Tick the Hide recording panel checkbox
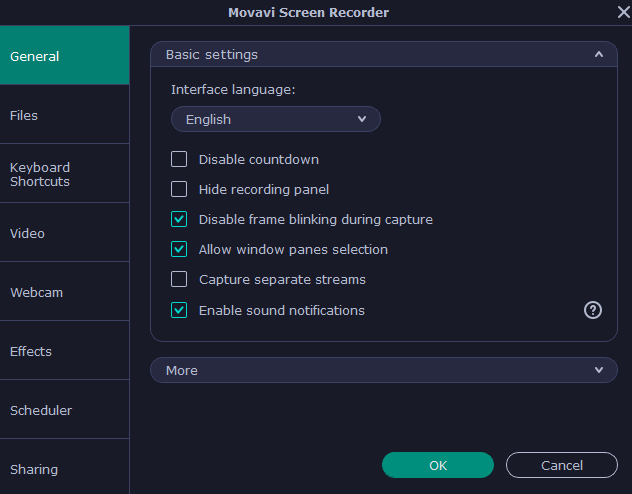632x494 pixels. point(179,189)
